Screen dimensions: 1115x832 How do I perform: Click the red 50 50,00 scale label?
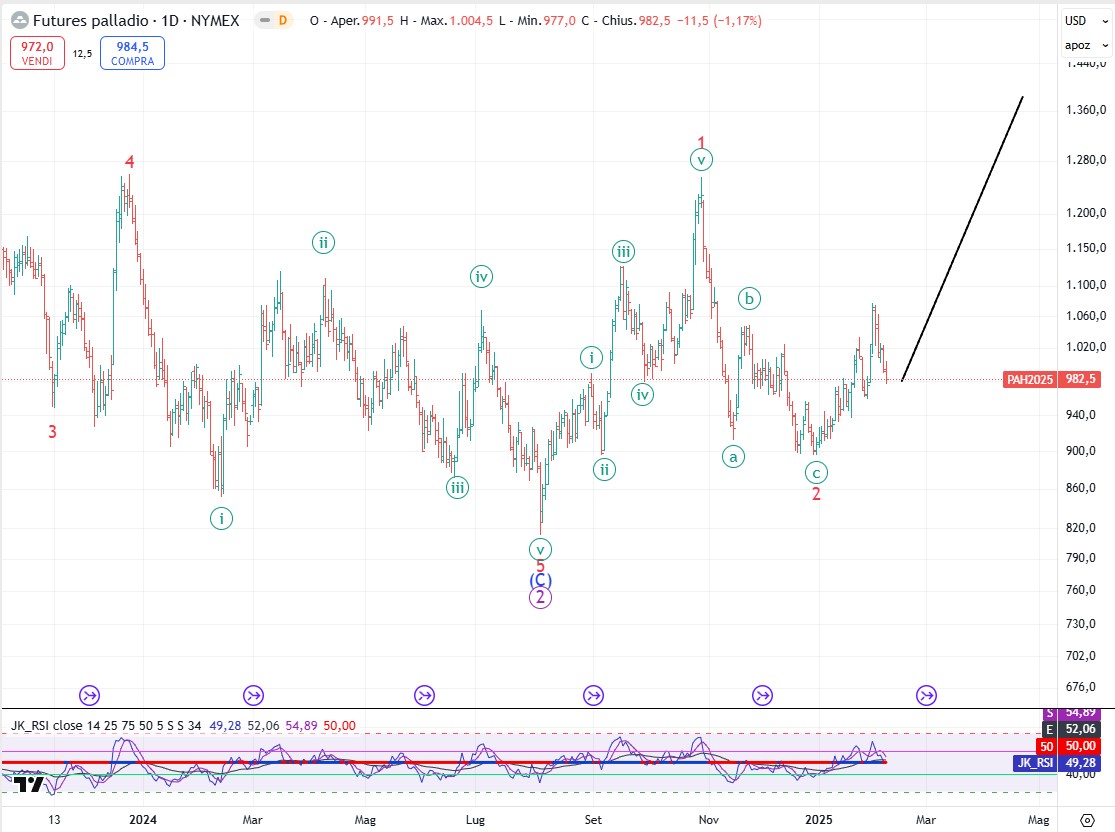tap(1070, 746)
